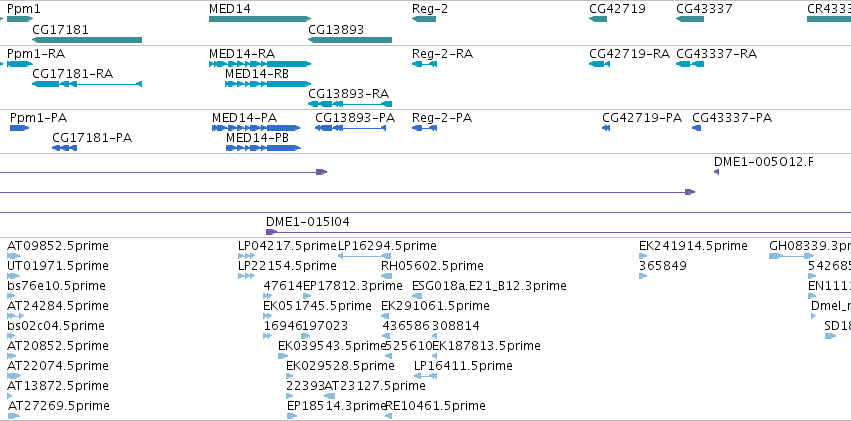Click the RE10461.5prime EST label

(x=435, y=405)
